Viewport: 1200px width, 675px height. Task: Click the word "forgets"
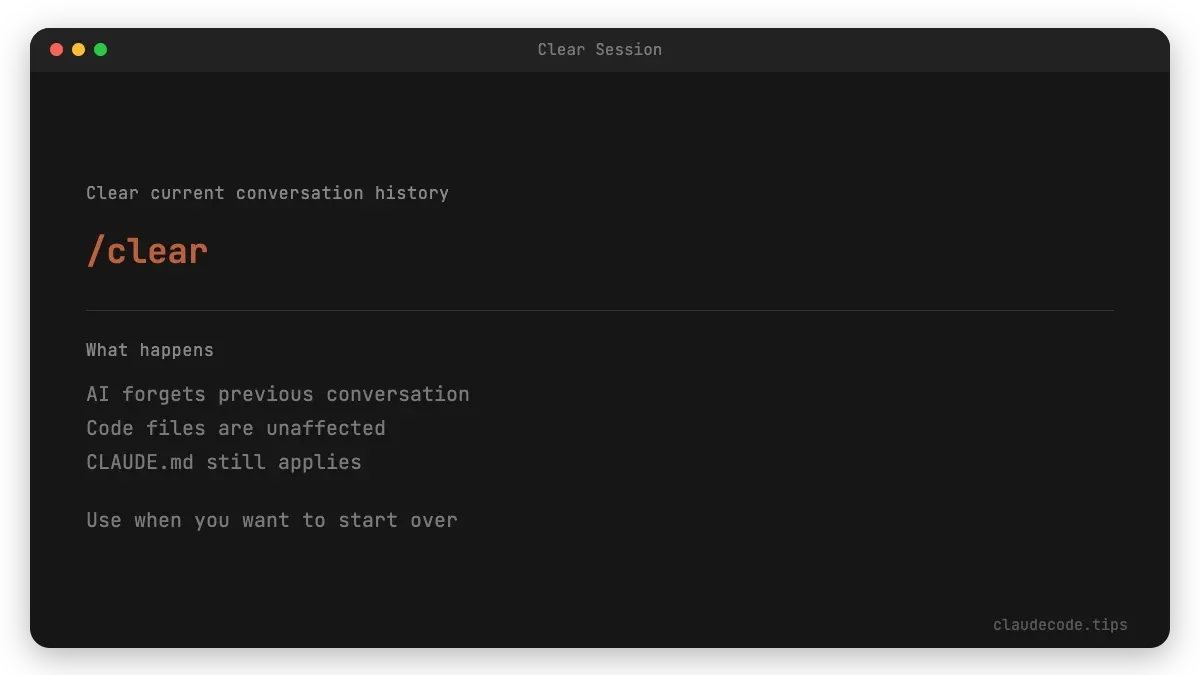[x=164, y=394]
